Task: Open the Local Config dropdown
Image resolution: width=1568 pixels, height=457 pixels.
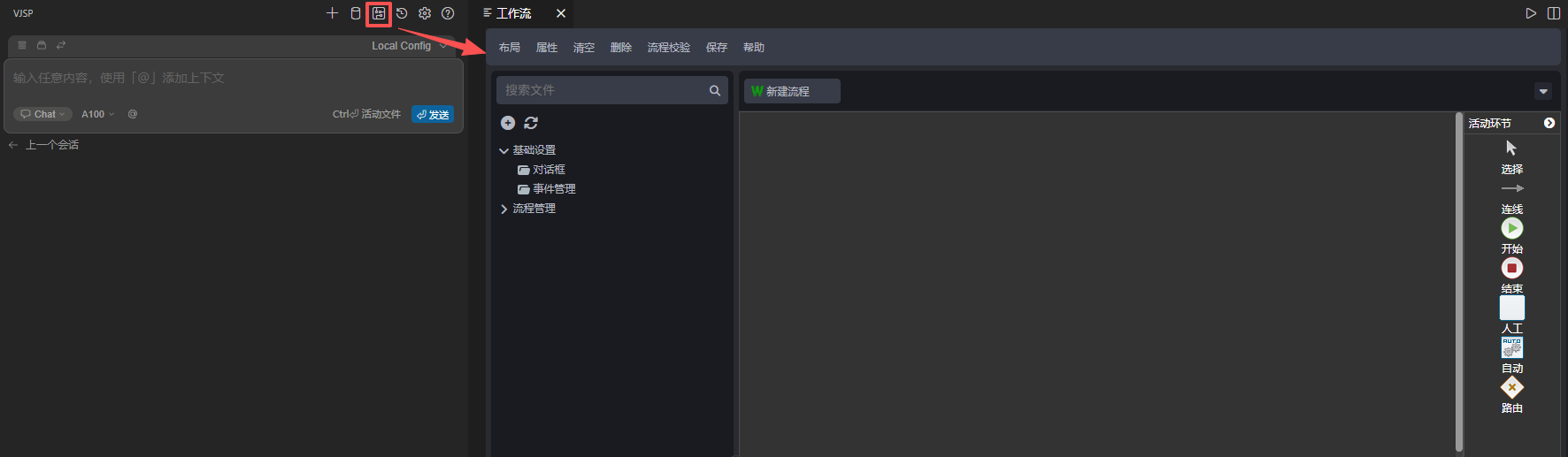Action: [408, 46]
